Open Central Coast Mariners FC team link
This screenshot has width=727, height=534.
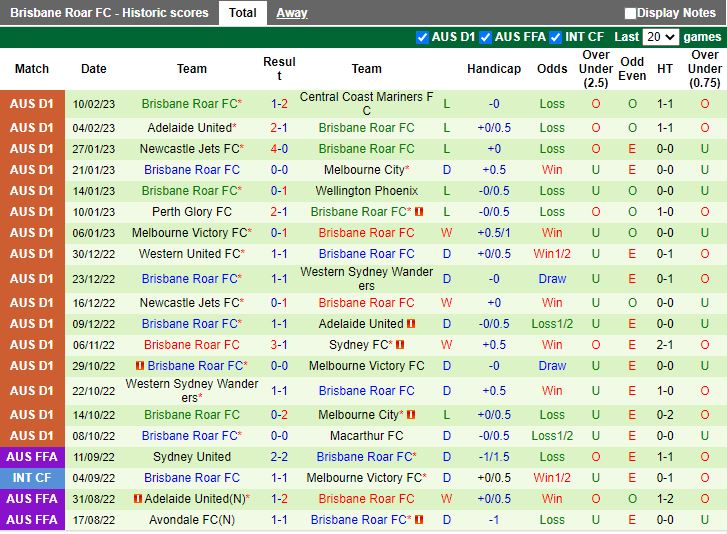pyautogui.click(x=366, y=103)
